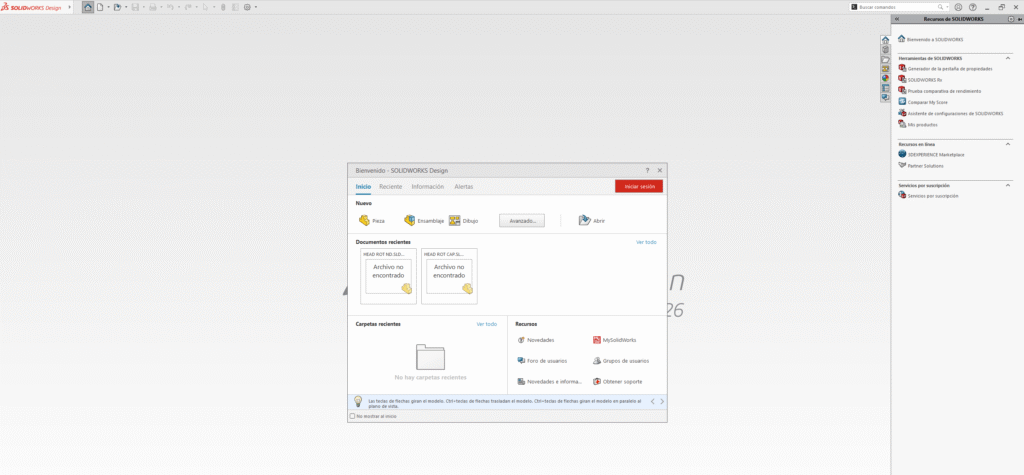Click the Print icon in the toolbar
1024x475 pixels.
153,7
